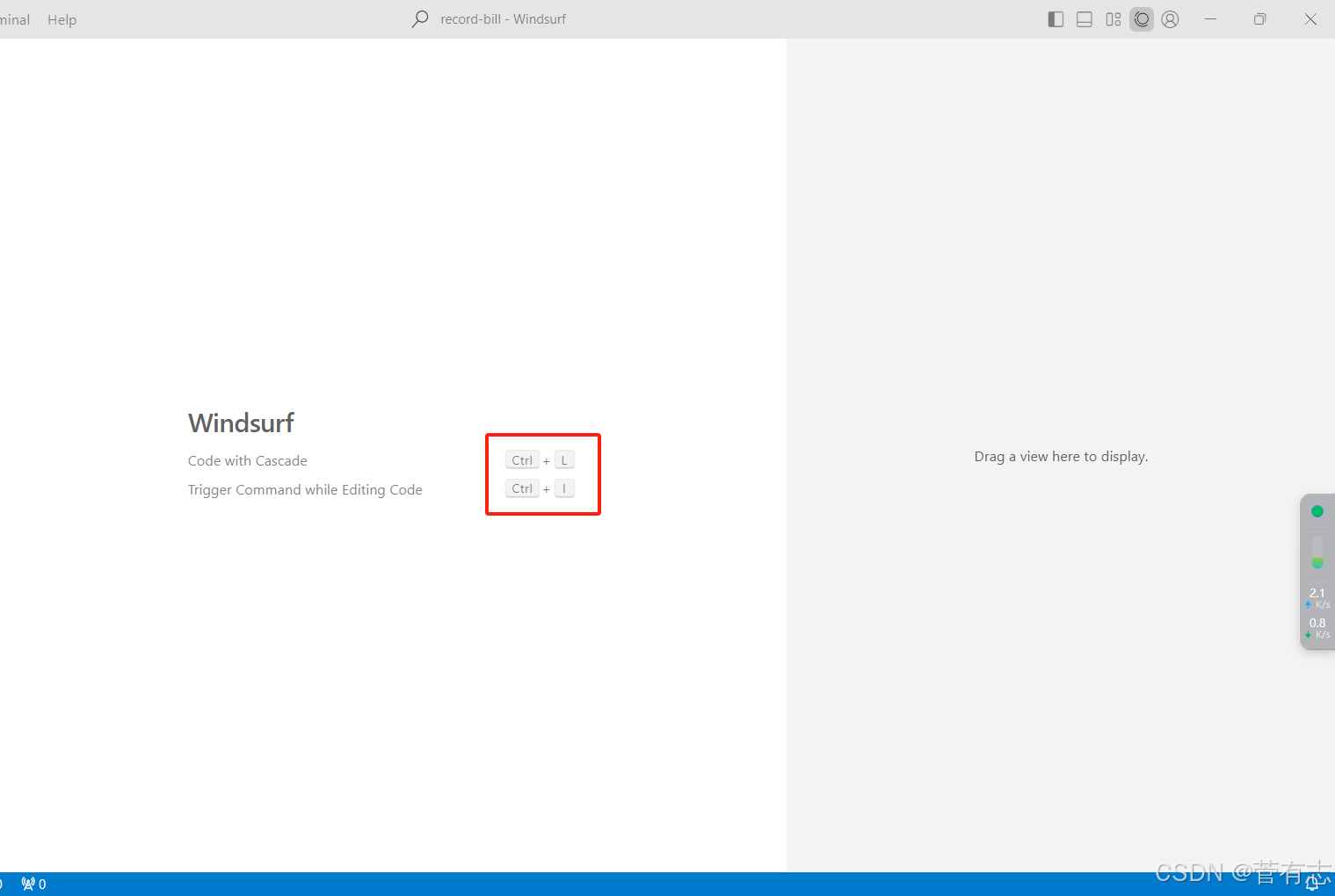Screen dimensions: 1335x896
Task: Click the L shortcut key
Action: coord(564,460)
